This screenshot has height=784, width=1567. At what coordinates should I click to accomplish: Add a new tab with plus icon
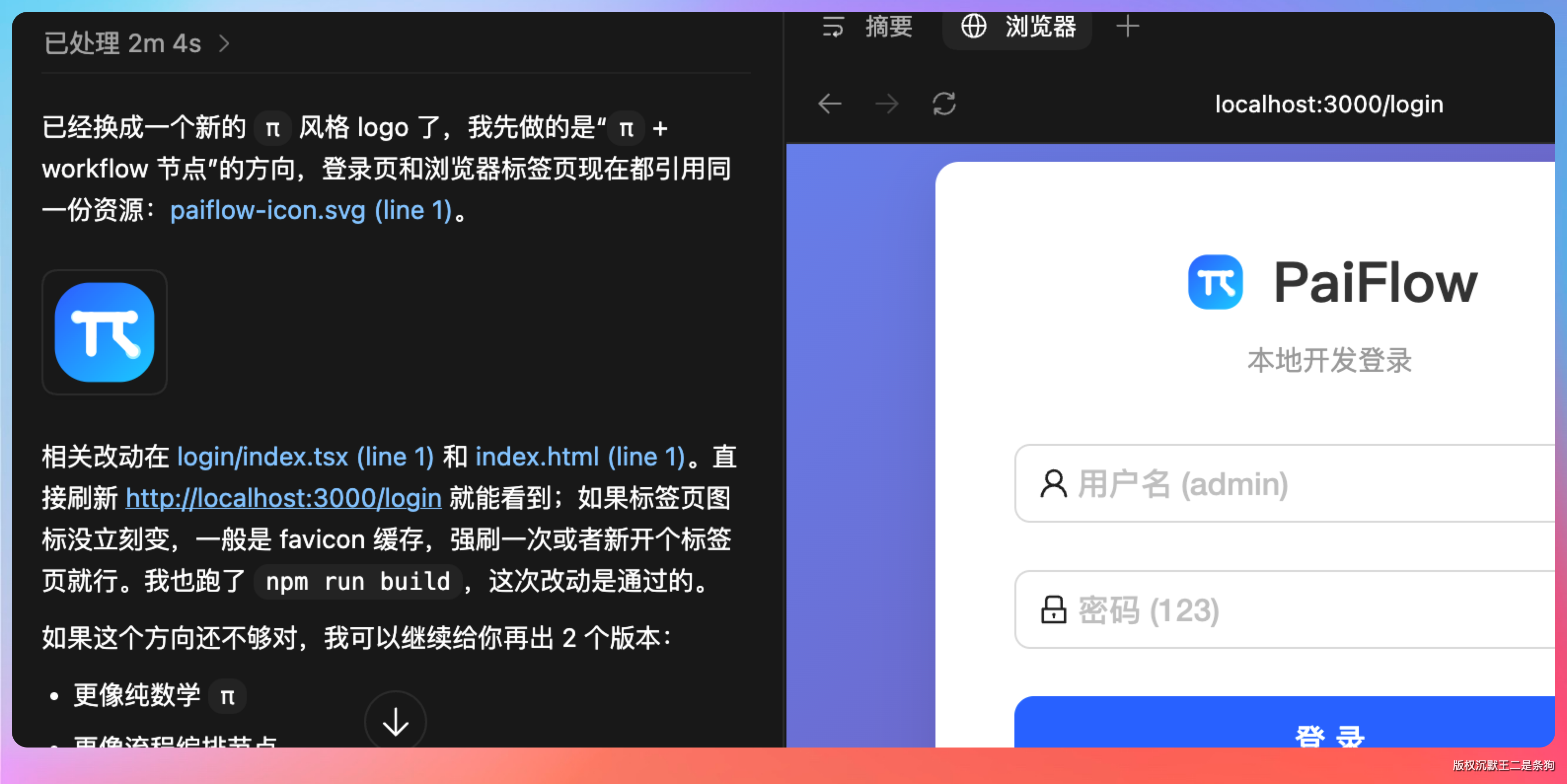[x=1127, y=27]
